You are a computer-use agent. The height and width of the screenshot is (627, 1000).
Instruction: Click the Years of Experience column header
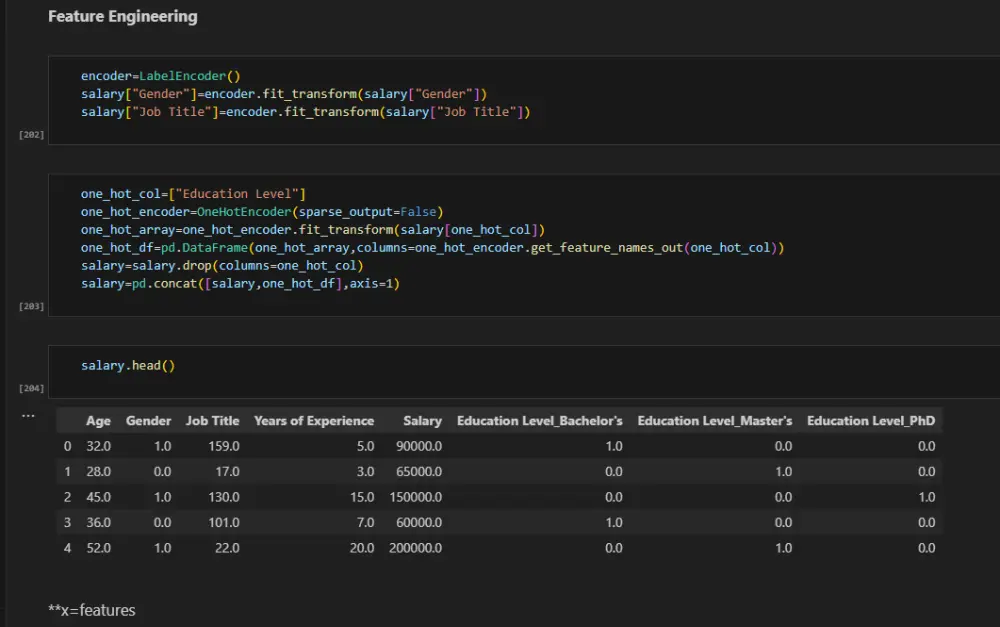pyautogui.click(x=314, y=421)
